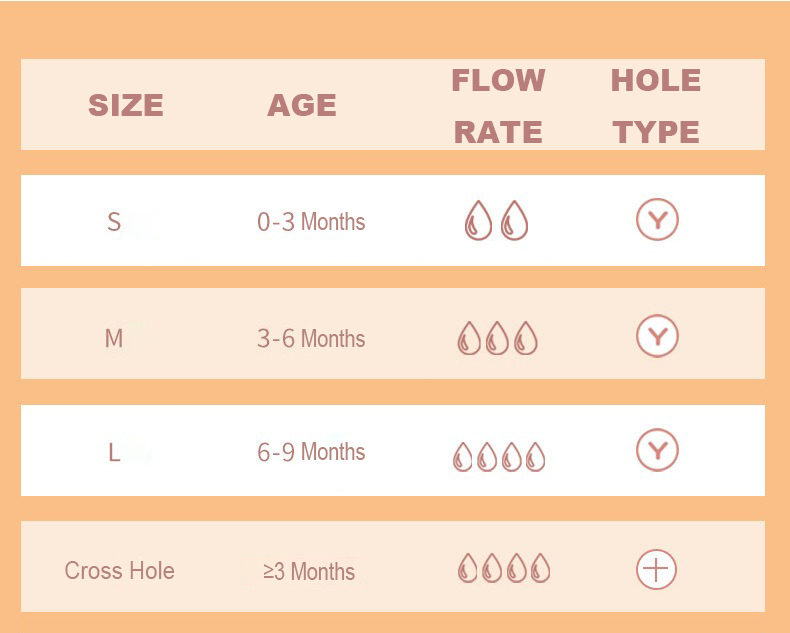Click the Y hole icon in M row
Viewport: 790px width, 633px height.
pyautogui.click(x=657, y=336)
